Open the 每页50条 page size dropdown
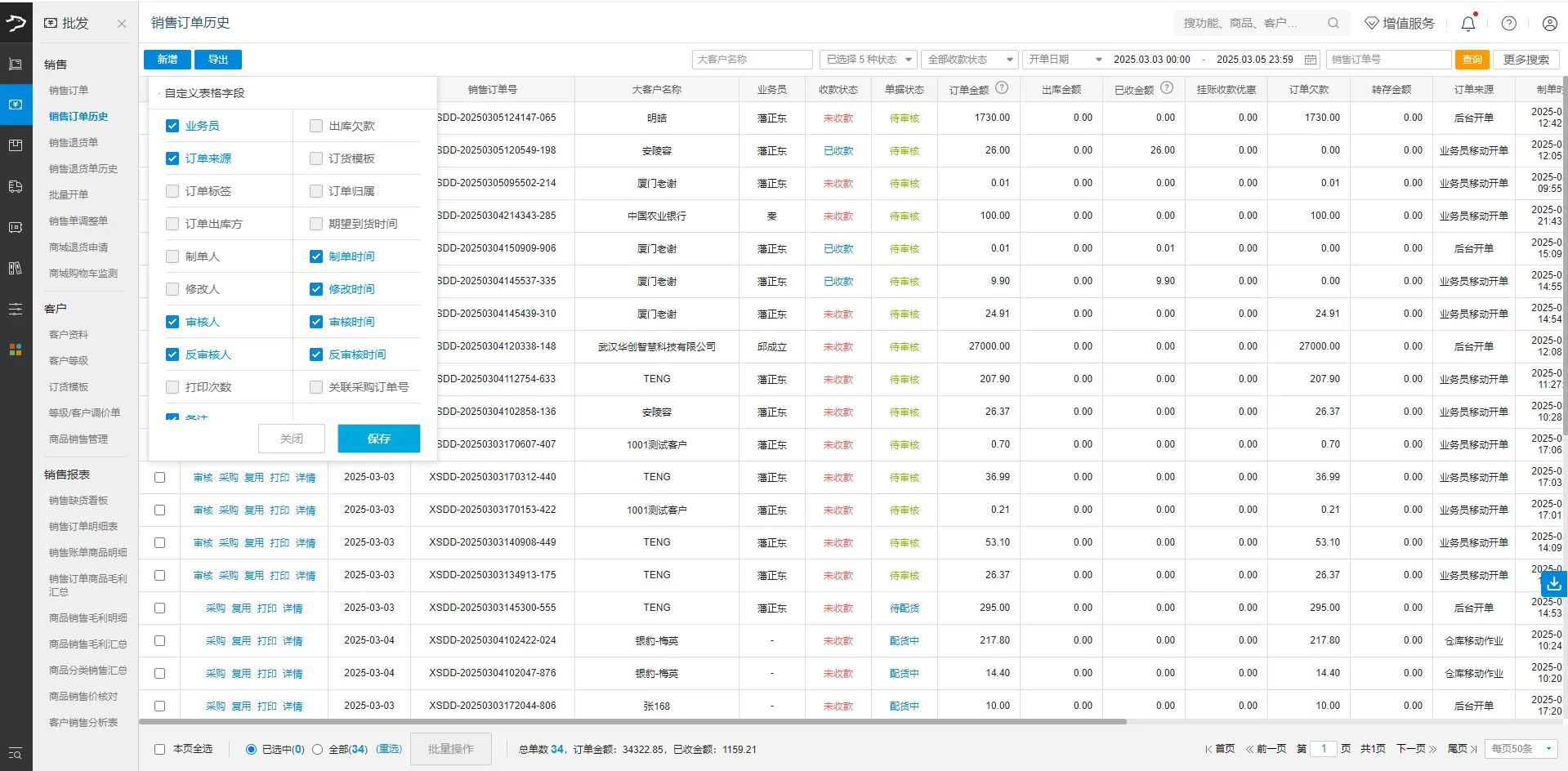This screenshot has width=1568, height=771. [x=1521, y=749]
